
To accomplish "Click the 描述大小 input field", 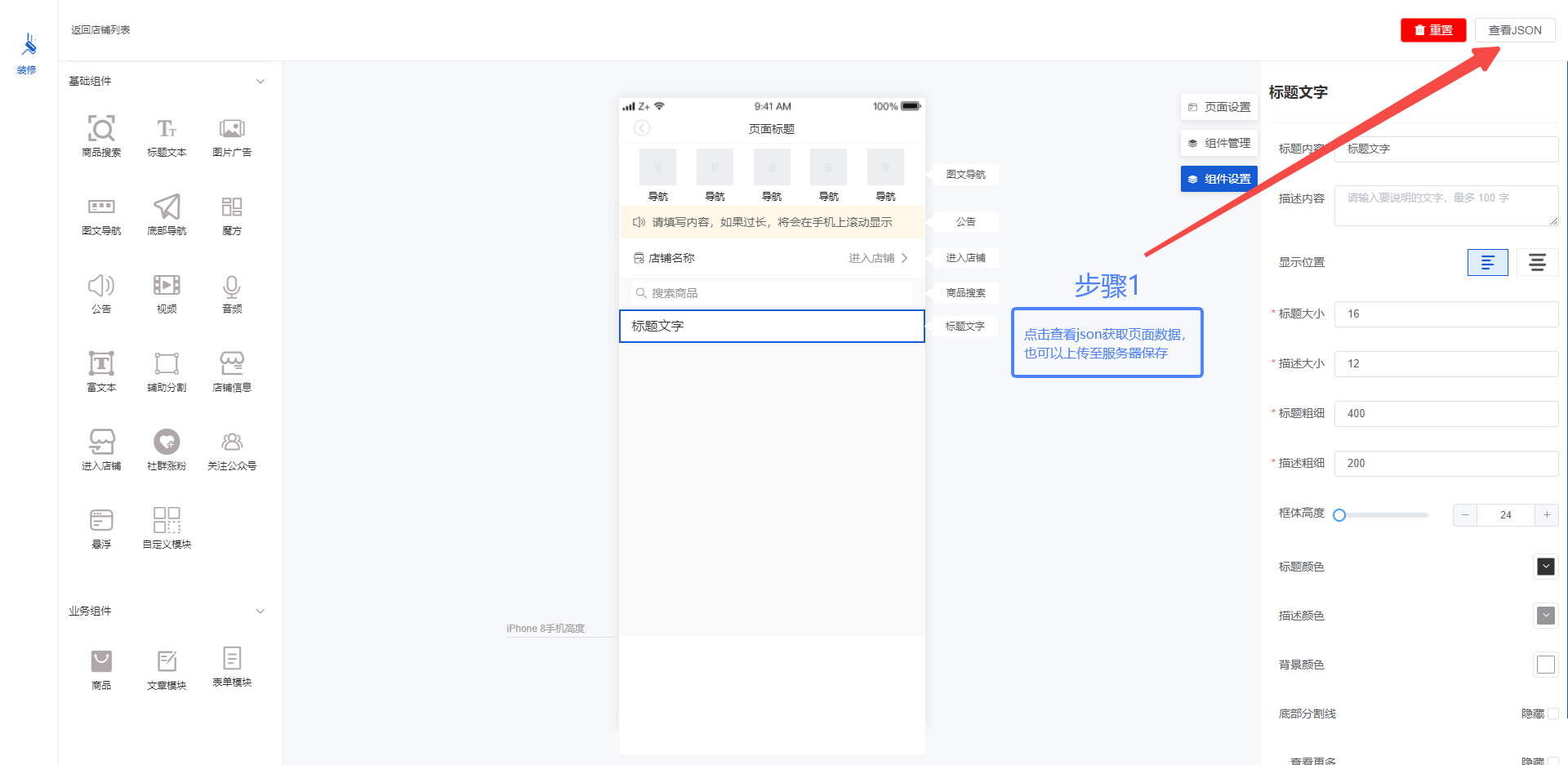I will [x=1446, y=364].
